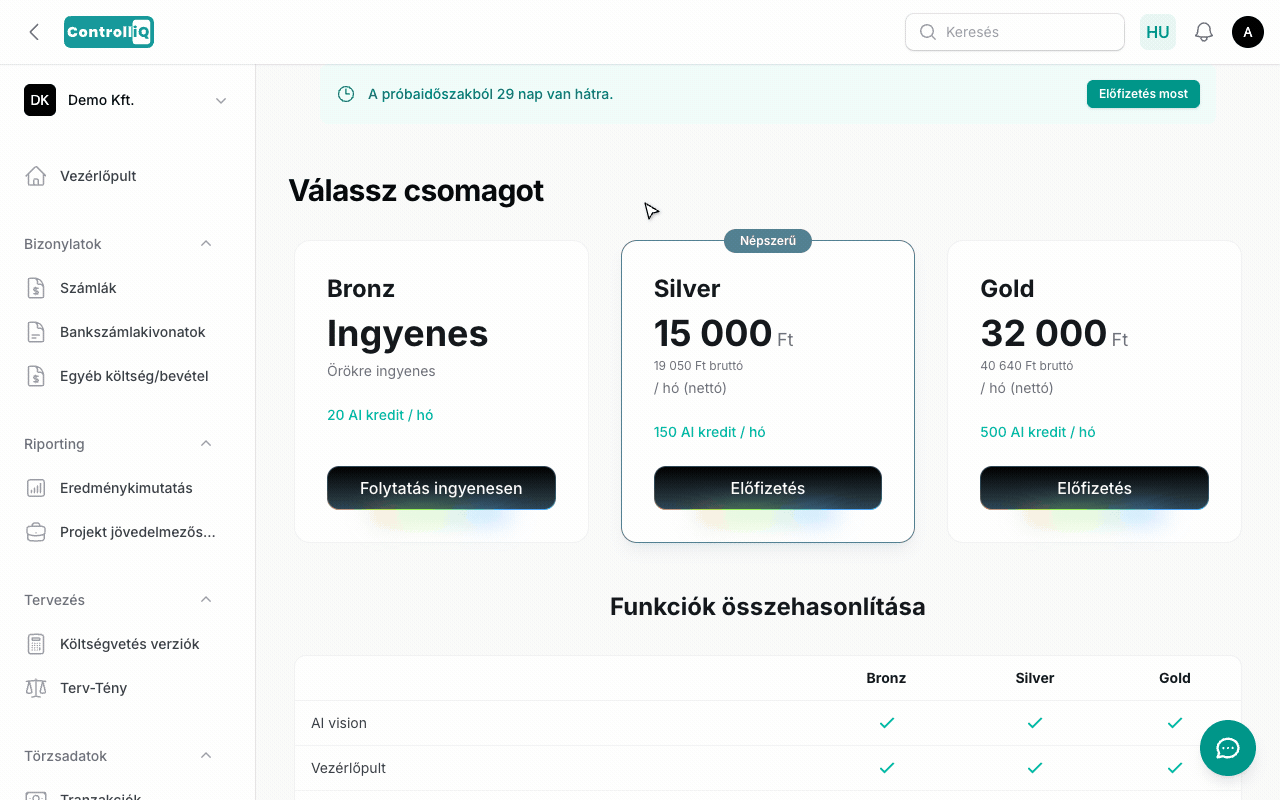Open the notifications bell
Screen dimensions: 1280x800
point(1204,32)
